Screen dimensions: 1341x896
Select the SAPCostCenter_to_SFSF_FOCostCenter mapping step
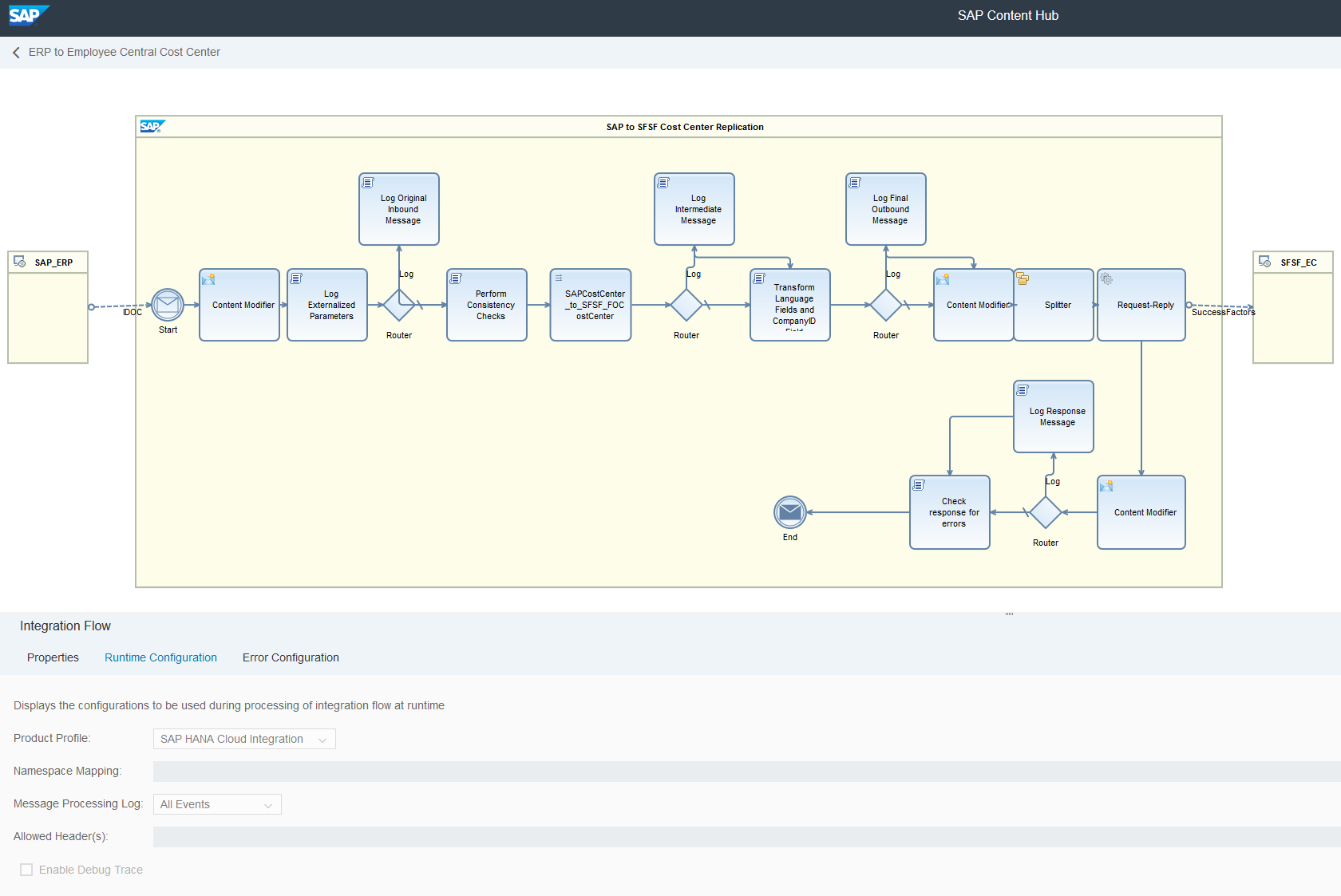click(591, 305)
